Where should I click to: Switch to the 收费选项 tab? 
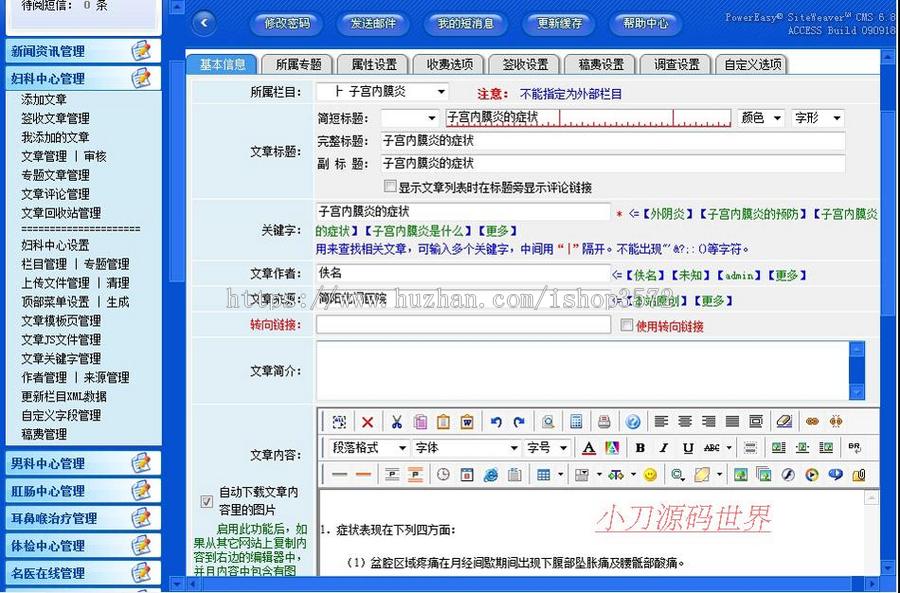click(x=451, y=63)
